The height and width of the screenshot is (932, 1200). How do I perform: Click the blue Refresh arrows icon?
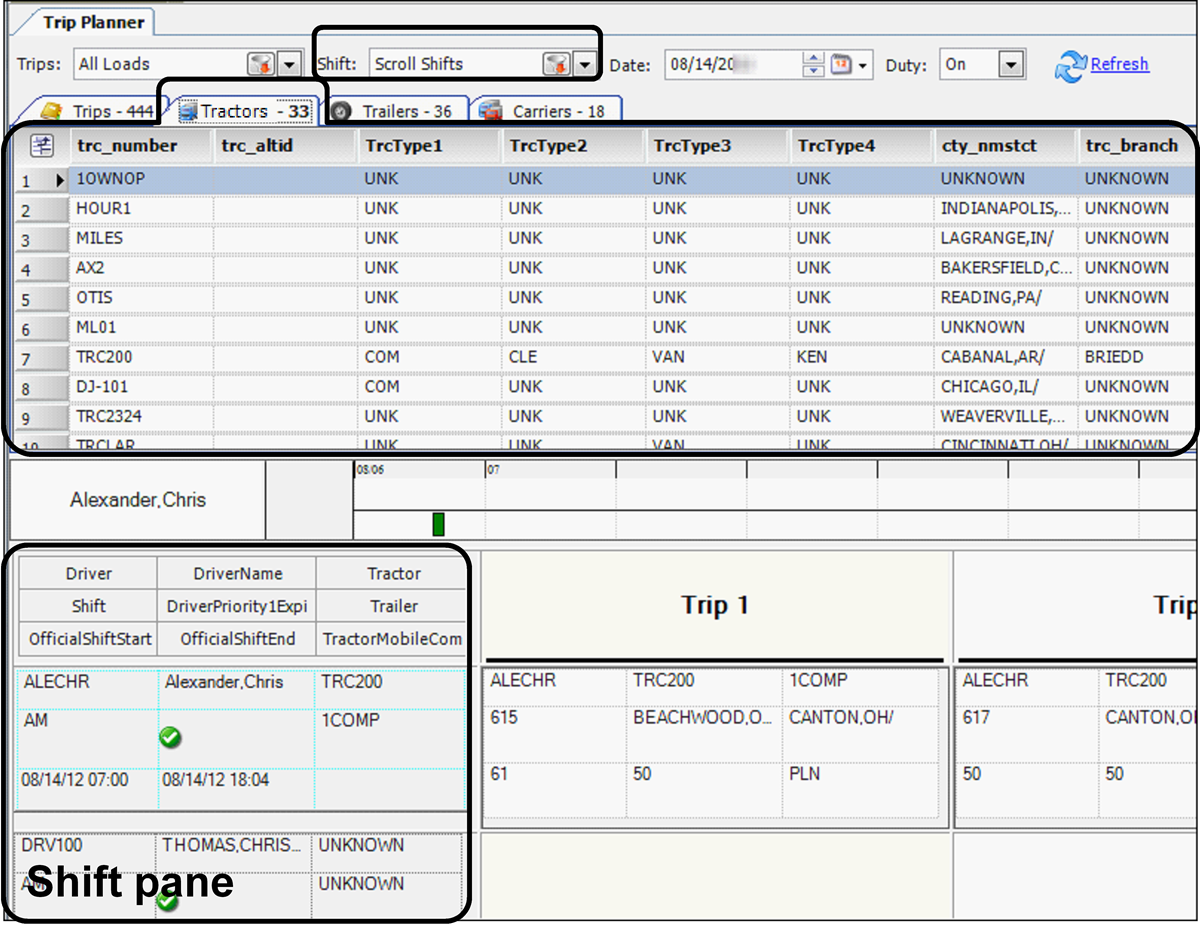1070,66
